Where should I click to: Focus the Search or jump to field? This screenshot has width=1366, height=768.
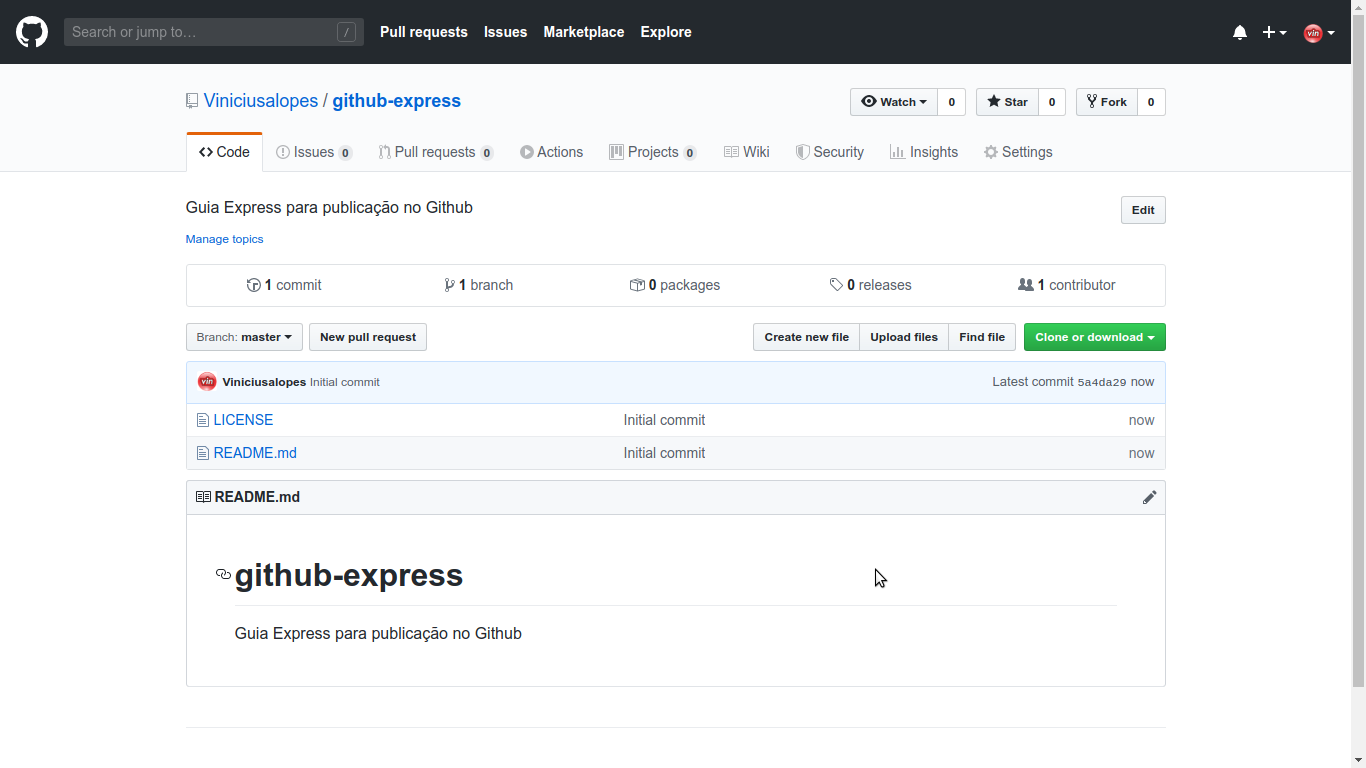(214, 32)
